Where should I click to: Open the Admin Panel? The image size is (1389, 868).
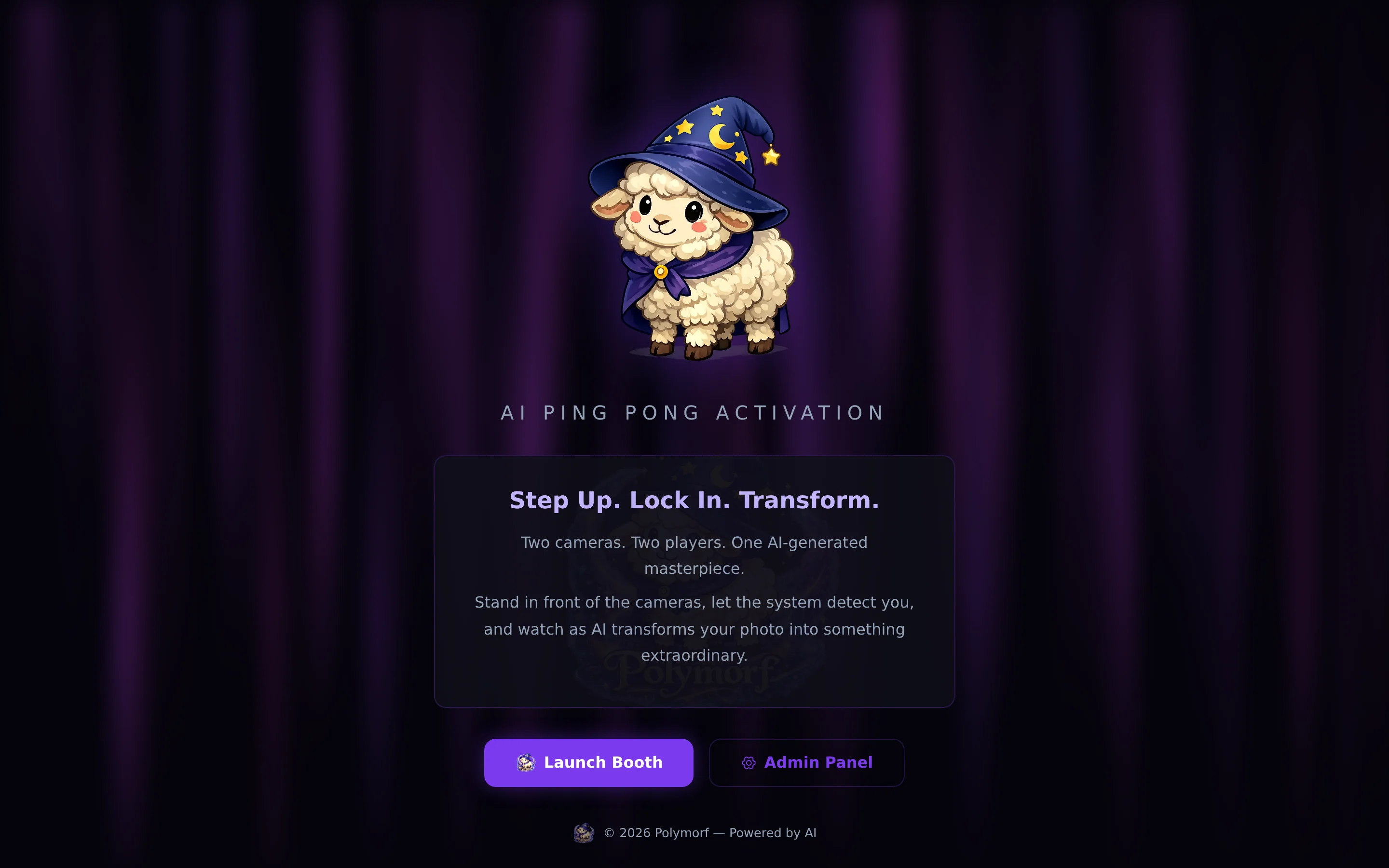(x=806, y=762)
